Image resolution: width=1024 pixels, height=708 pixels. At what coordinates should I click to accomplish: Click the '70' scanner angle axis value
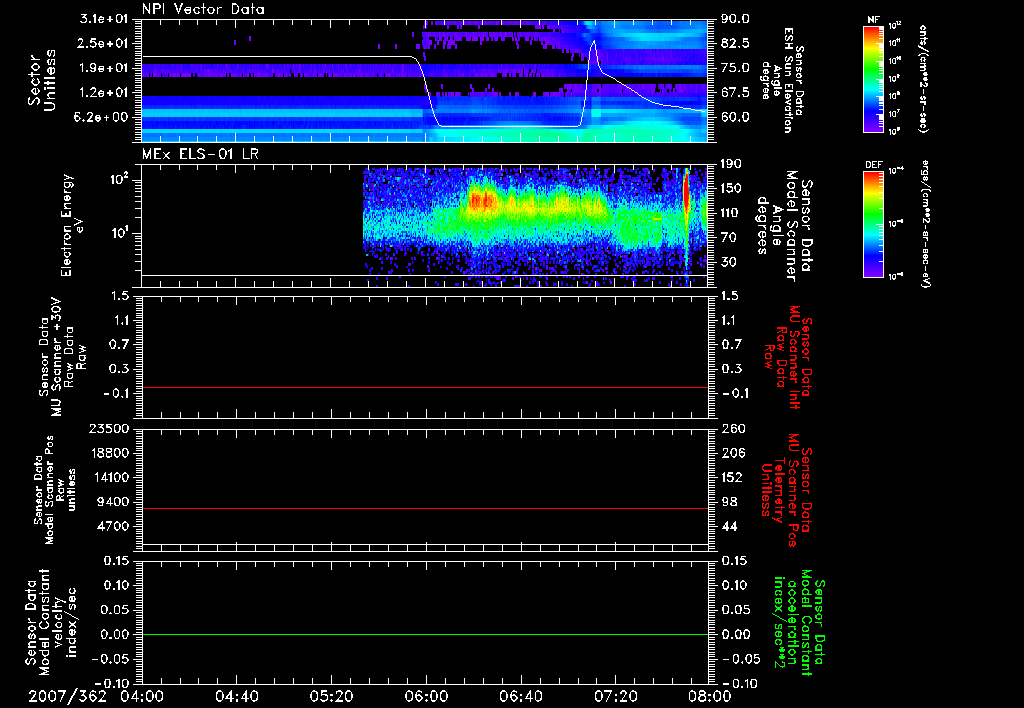coord(731,238)
